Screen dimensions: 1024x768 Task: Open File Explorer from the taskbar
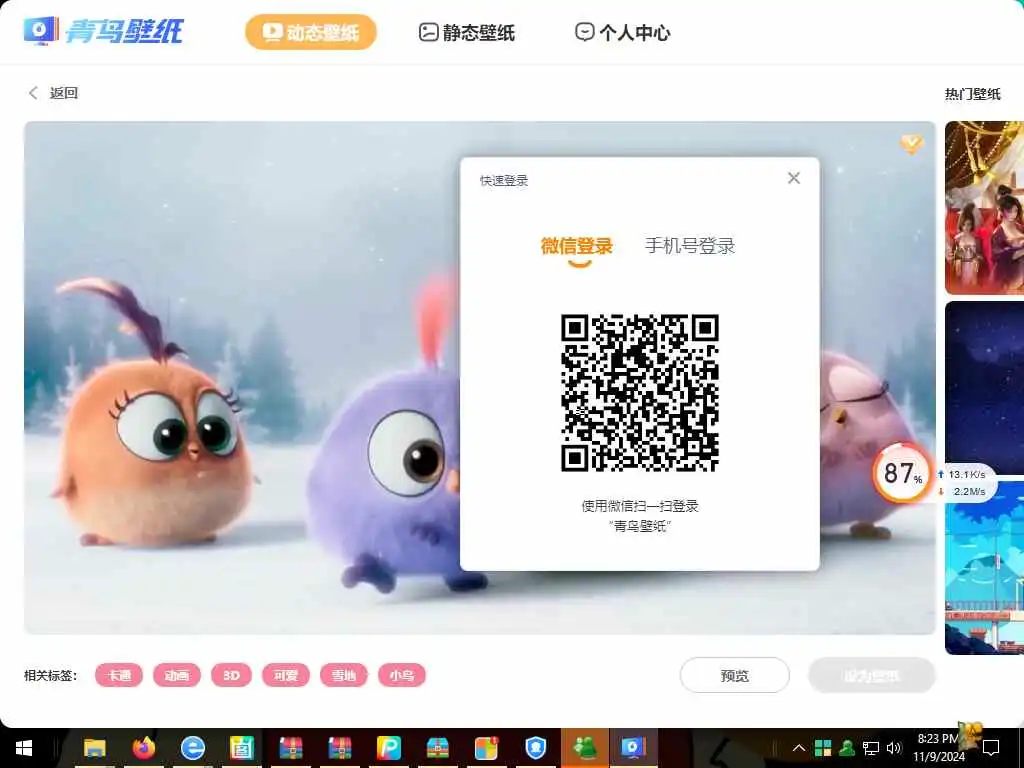pos(95,748)
